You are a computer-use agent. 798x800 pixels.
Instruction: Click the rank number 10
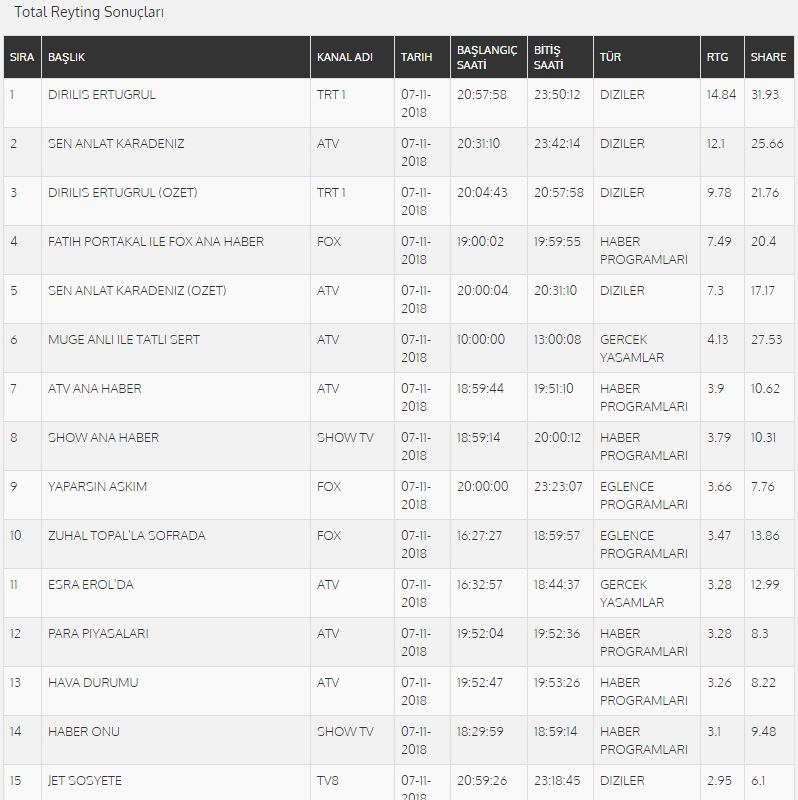coord(15,536)
